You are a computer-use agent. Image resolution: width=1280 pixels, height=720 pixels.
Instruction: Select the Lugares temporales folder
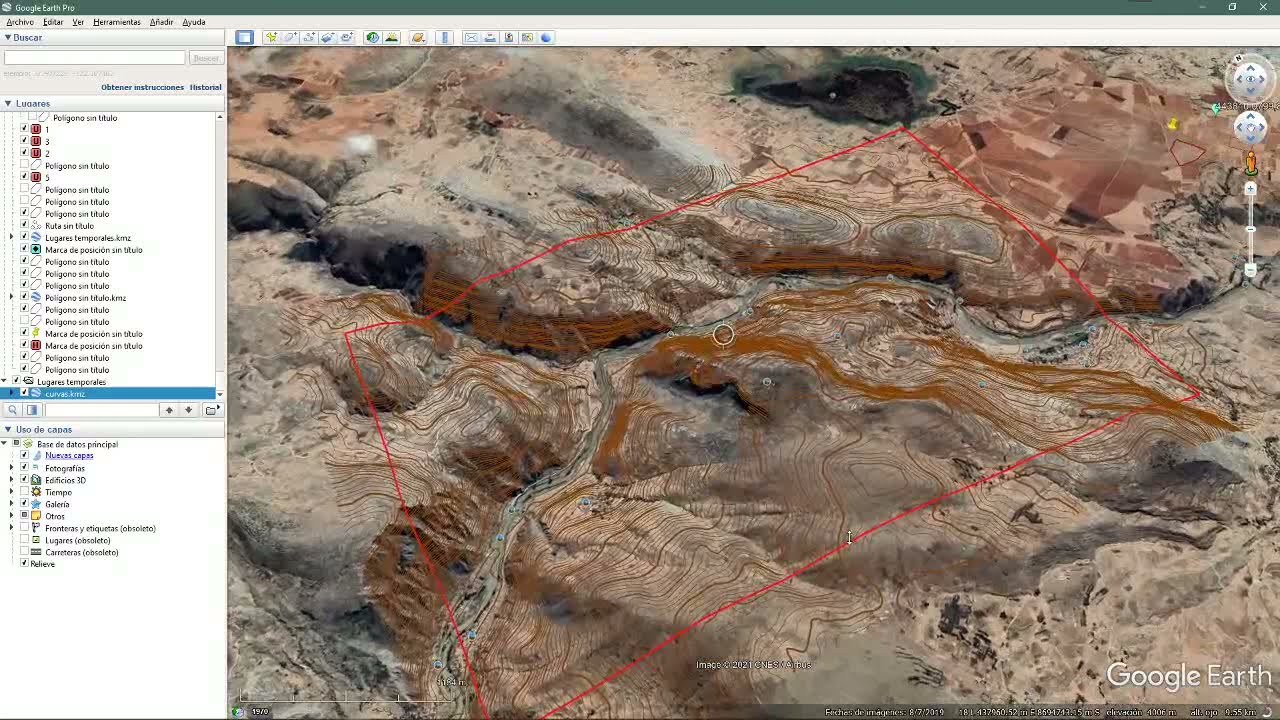[71, 382]
